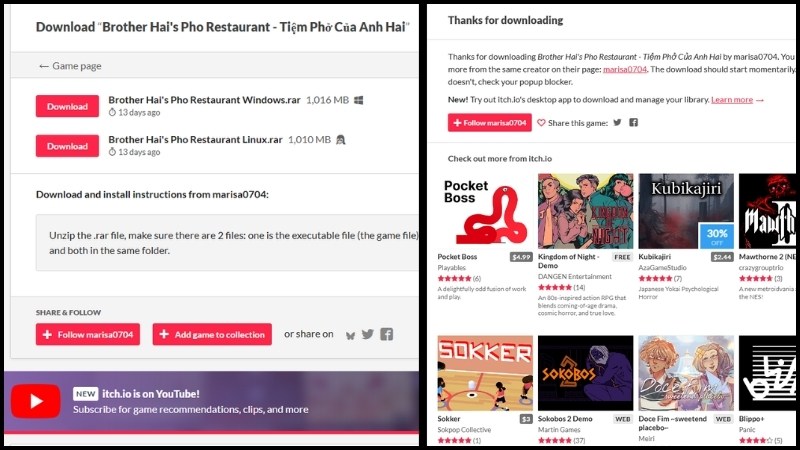Share this game on Facebook icon
800x450 pixels.
(633, 122)
